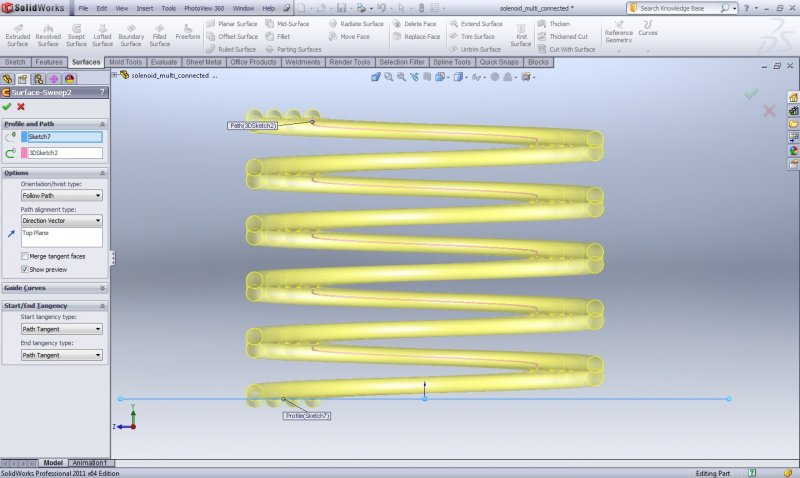
Task: Toggle the Show preview checkbox
Action: pyautogui.click(x=24, y=269)
